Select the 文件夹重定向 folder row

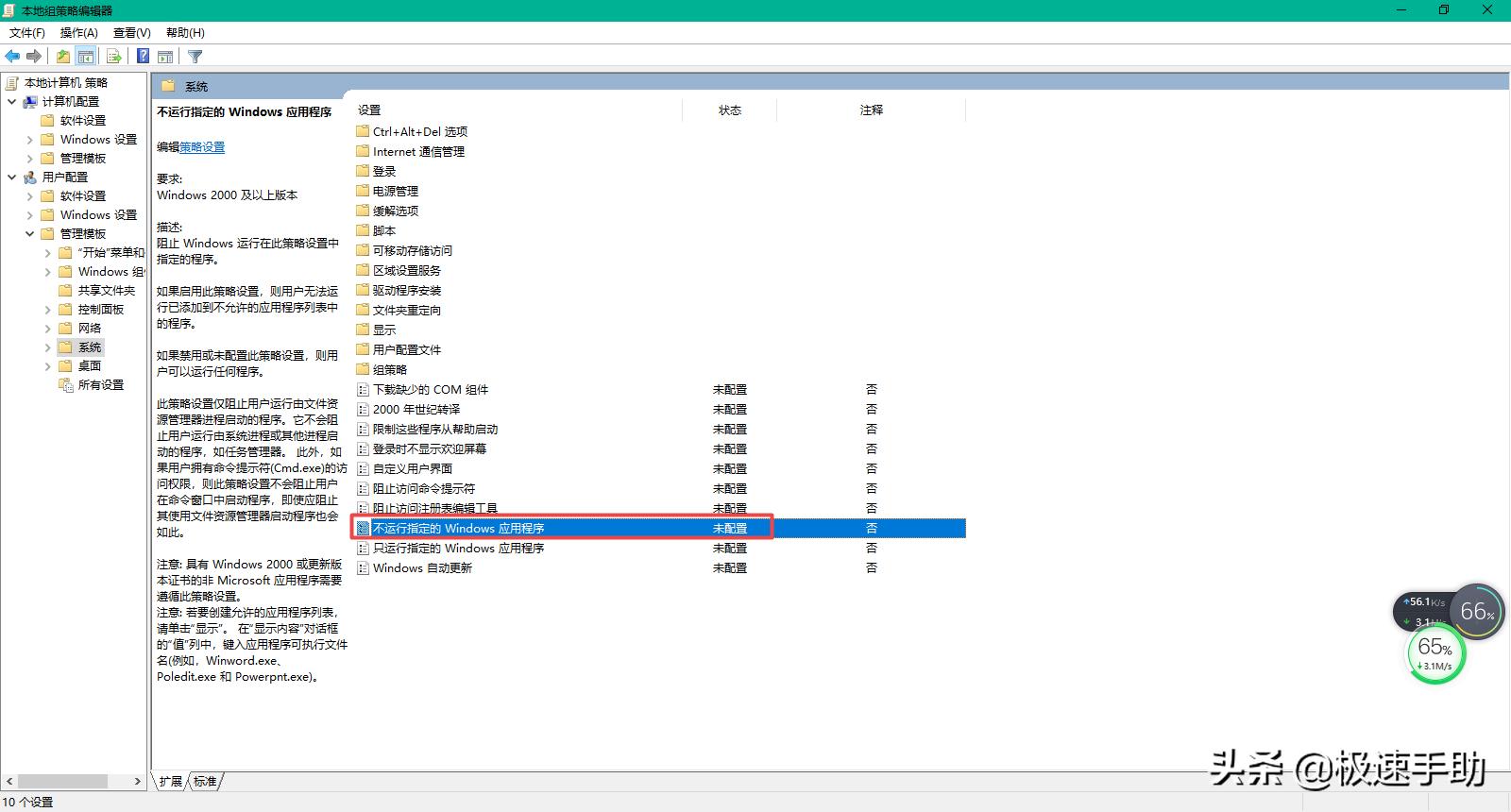coord(407,310)
